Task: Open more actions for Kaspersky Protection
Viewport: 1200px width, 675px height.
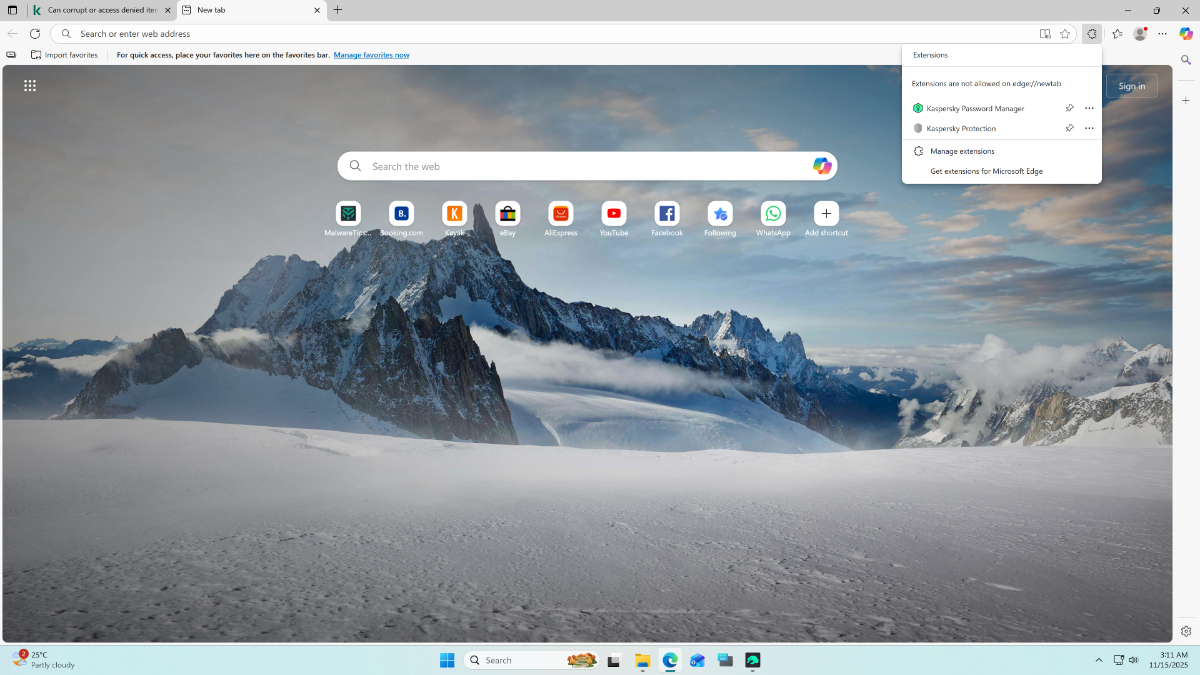Action: [x=1089, y=128]
